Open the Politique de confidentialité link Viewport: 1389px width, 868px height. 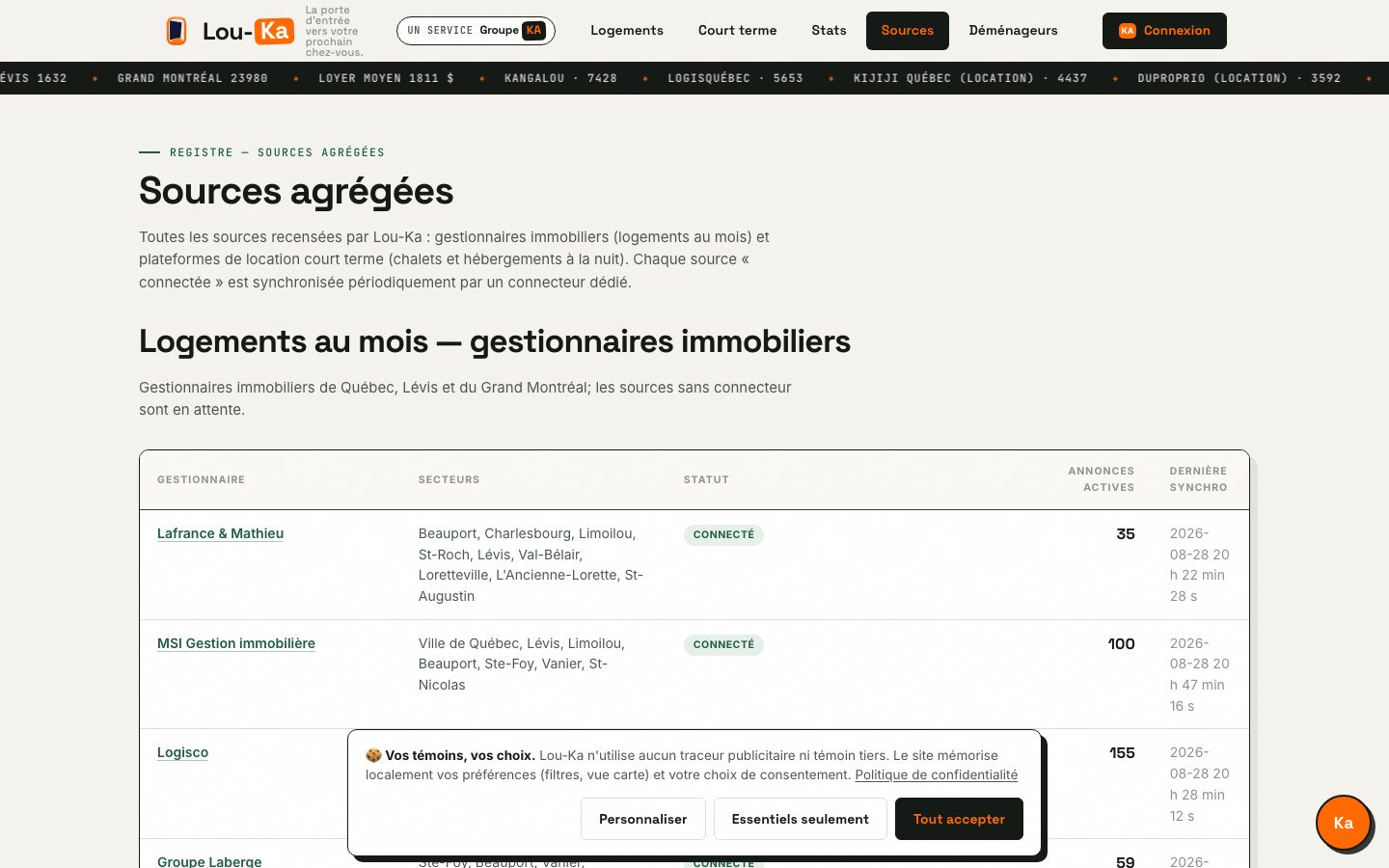tap(936, 774)
